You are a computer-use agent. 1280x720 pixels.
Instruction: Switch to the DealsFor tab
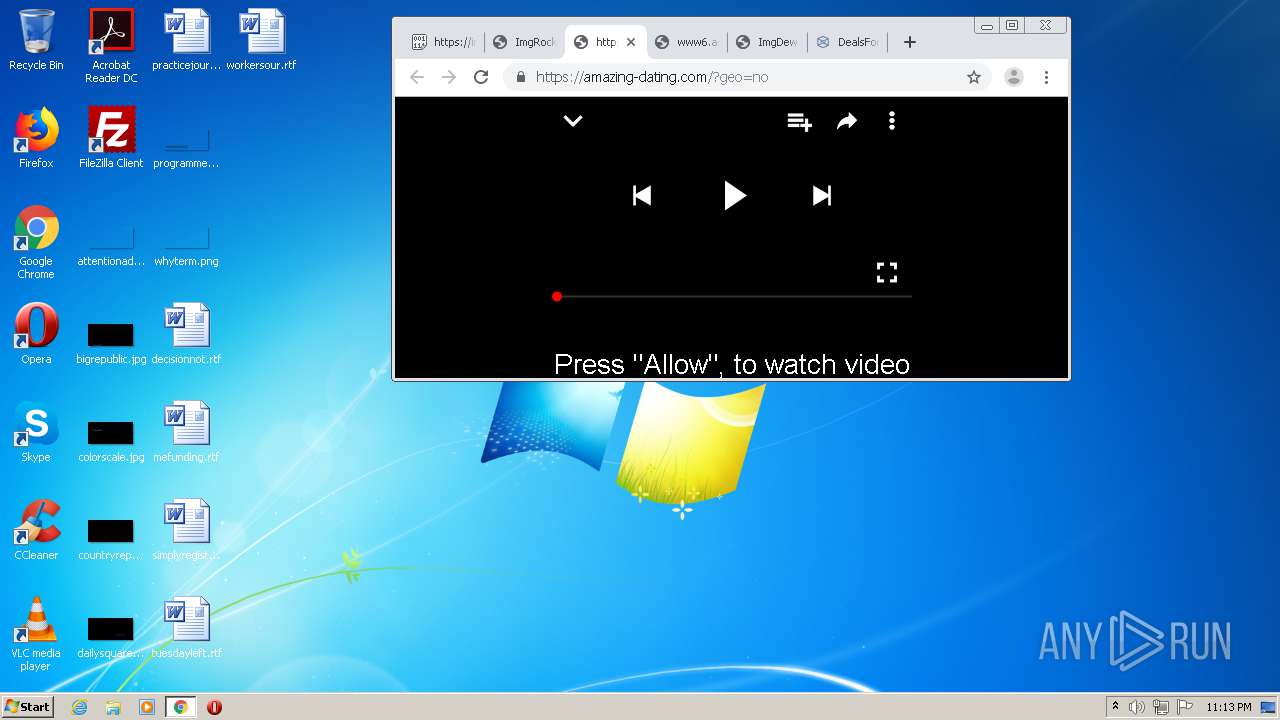tap(849, 42)
